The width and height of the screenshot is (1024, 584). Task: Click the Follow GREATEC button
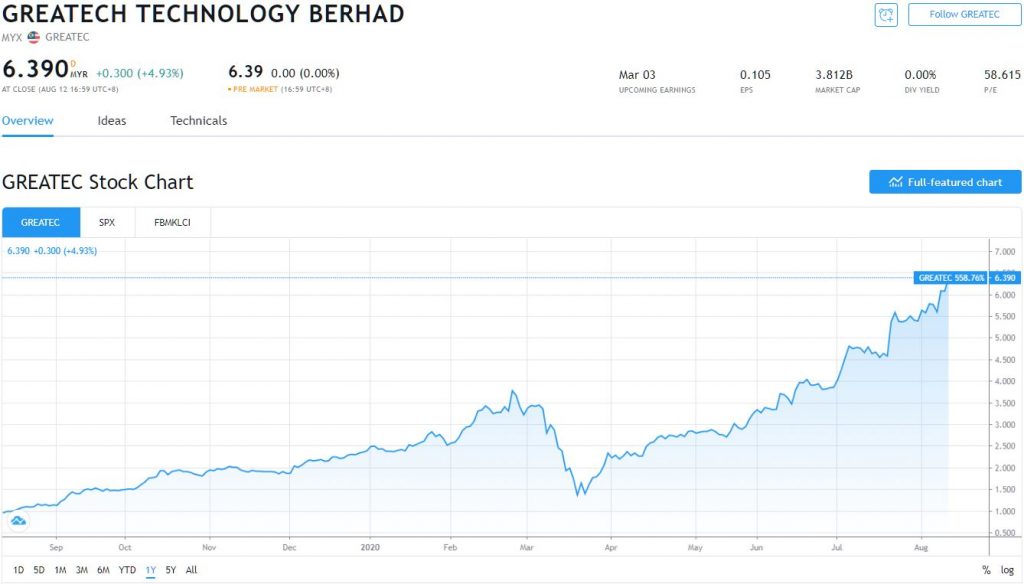[964, 14]
